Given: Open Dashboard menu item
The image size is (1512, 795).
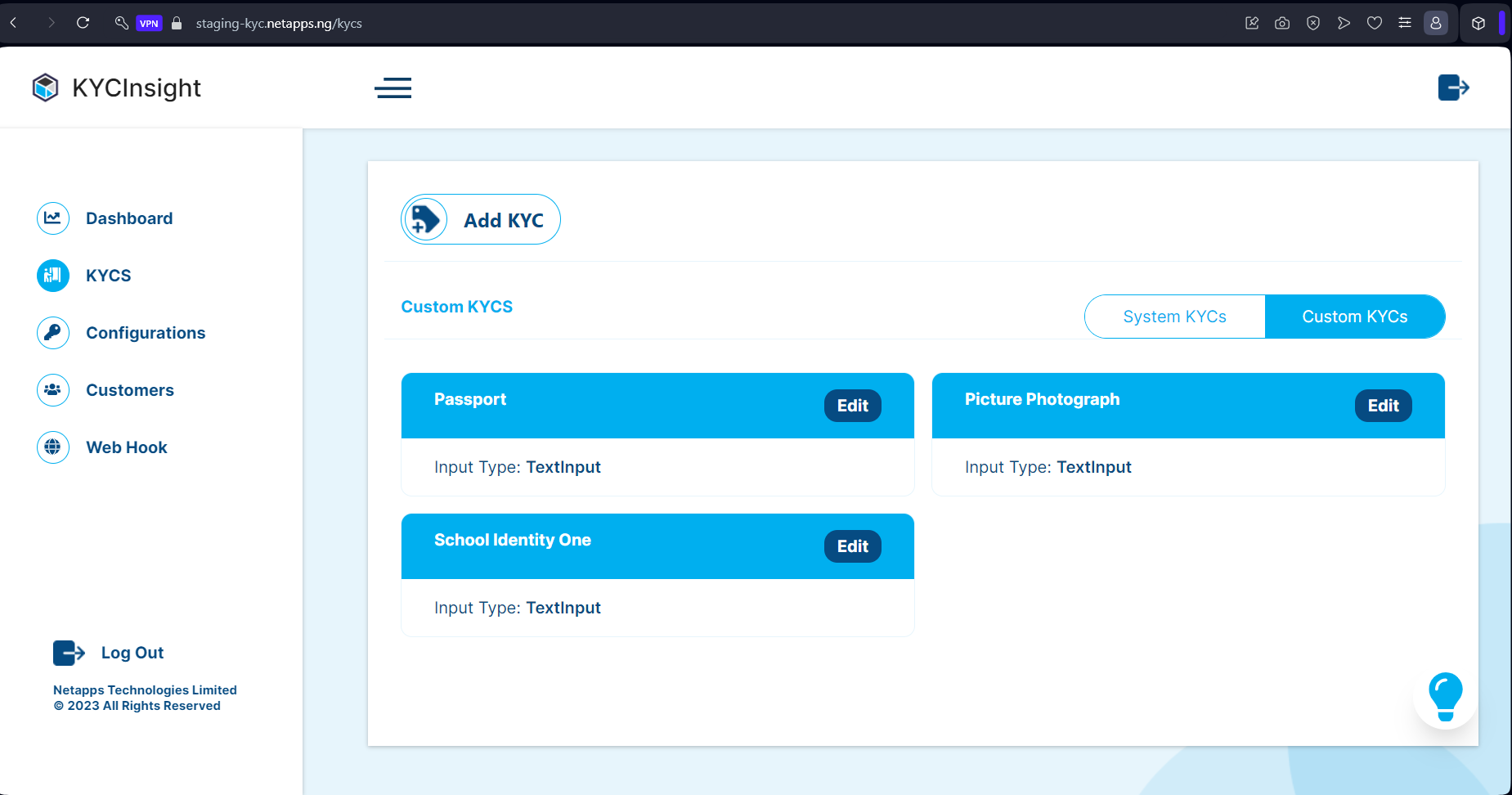Looking at the screenshot, I should (129, 218).
